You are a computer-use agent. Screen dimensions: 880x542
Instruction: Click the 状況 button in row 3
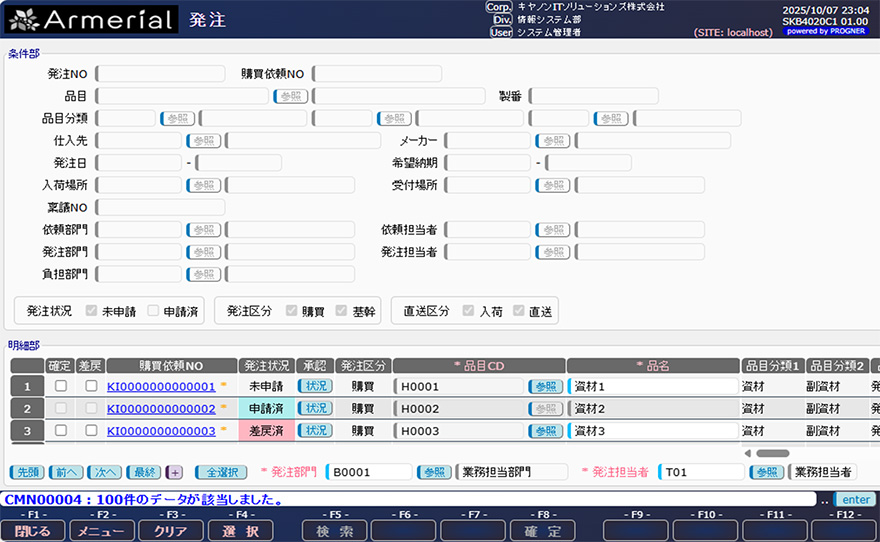click(x=315, y=430)
